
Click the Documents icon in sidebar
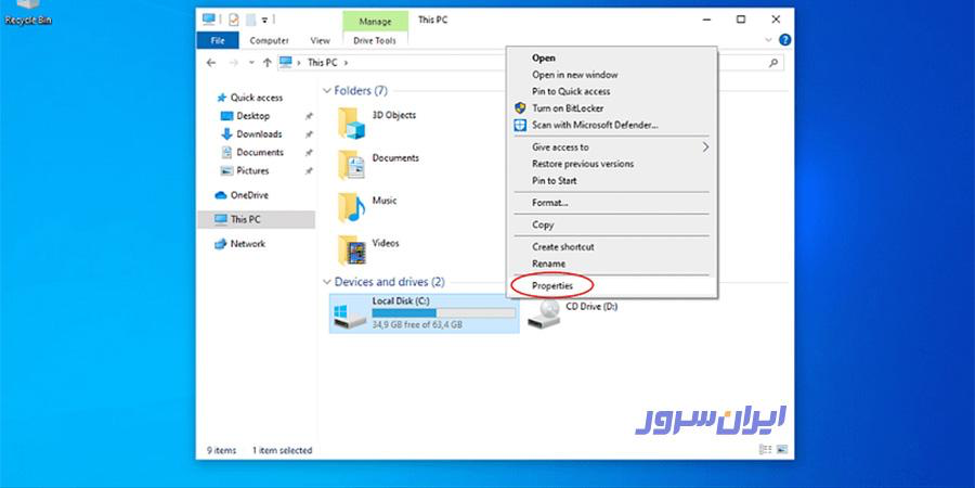click(x=227, y=152)
